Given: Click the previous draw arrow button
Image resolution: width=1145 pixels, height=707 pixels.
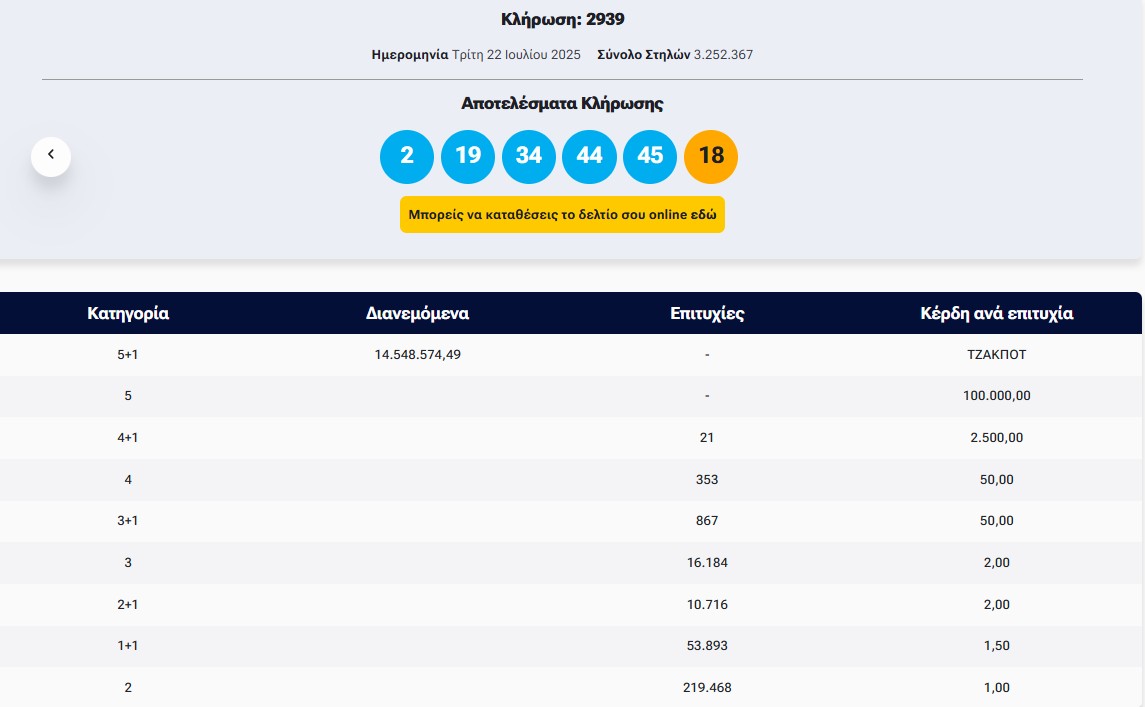Looking at the screenshot, I should tap(51, 156).
